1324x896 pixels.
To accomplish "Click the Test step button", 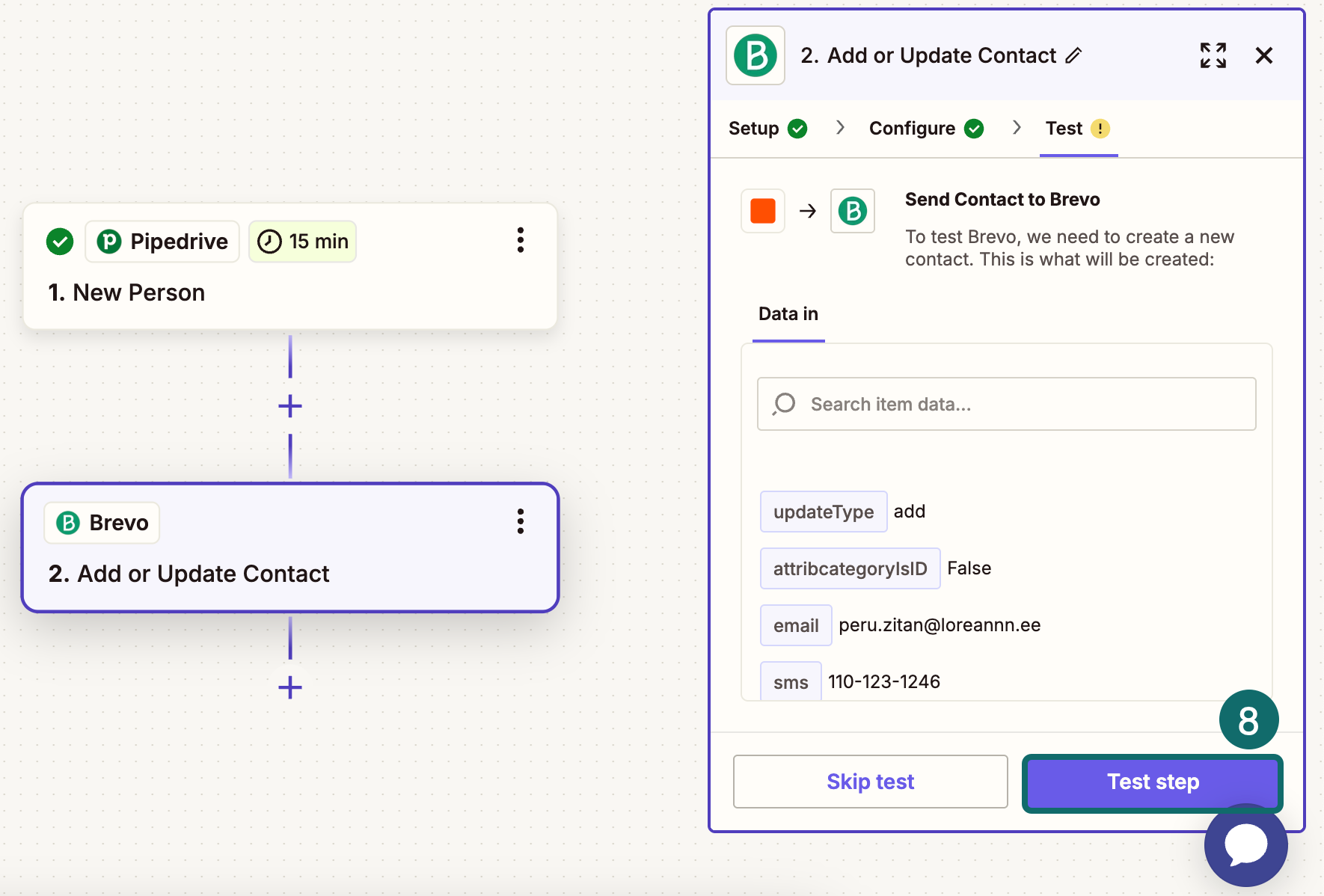I will pos(1153,782).
